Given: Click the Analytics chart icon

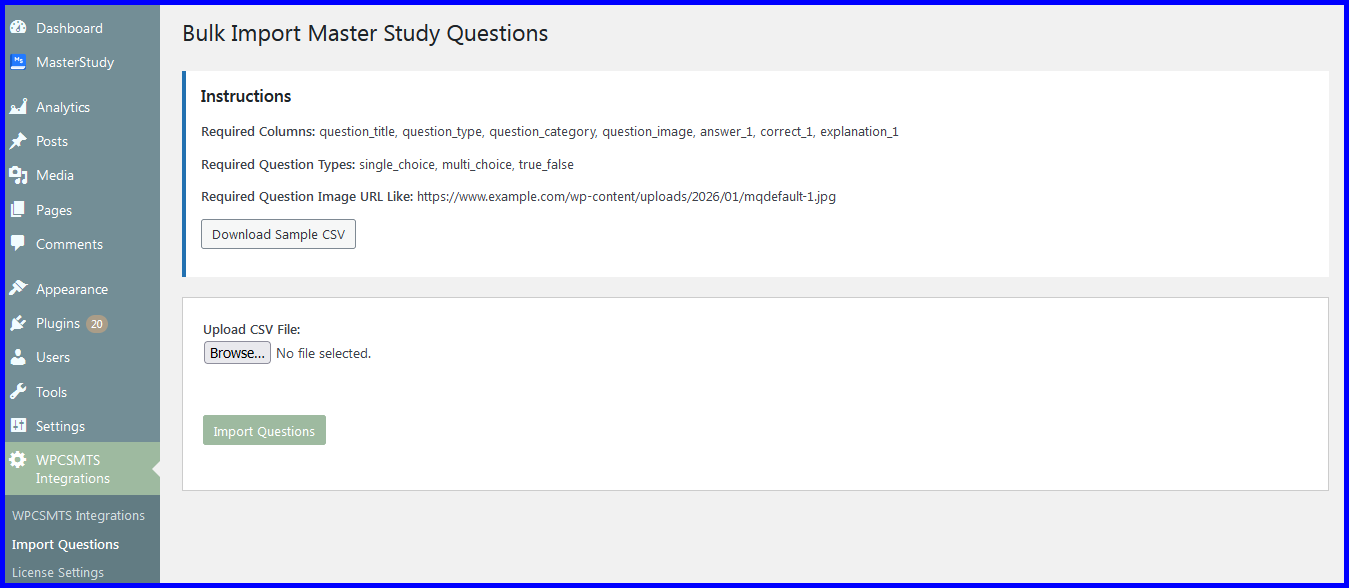Looking at the screenshot, I should tap(18, 107).
